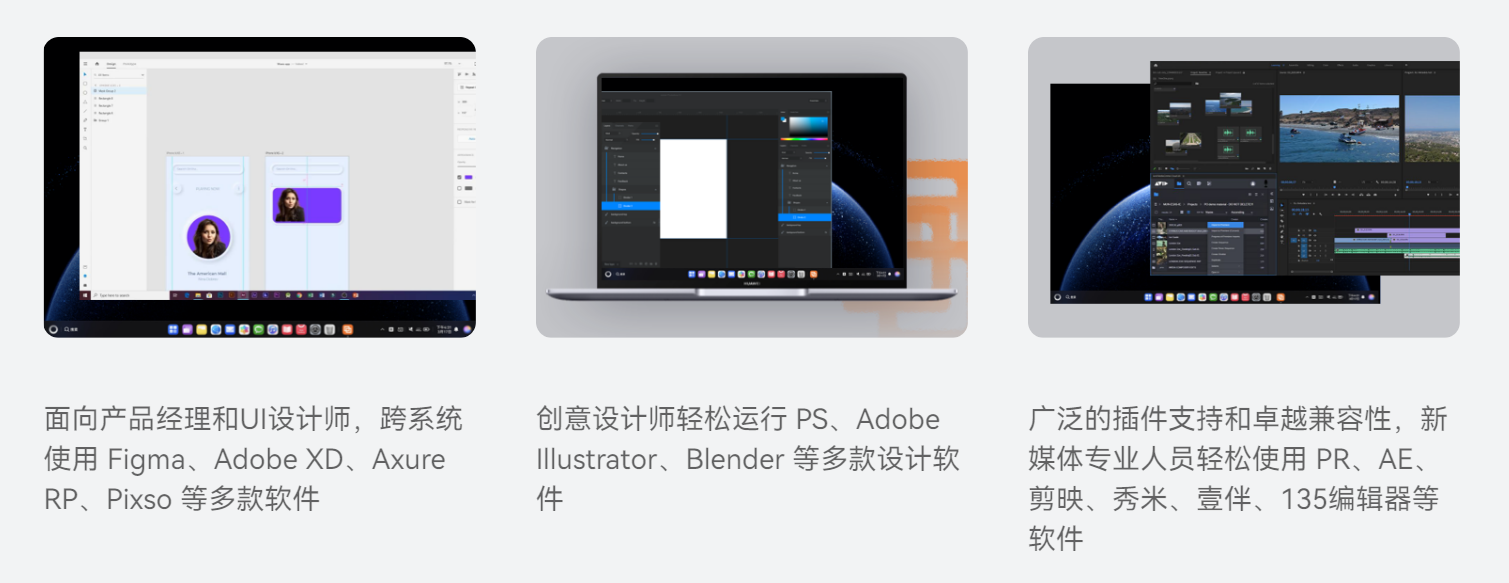Select the Text tool in XD toolbar

85,129
